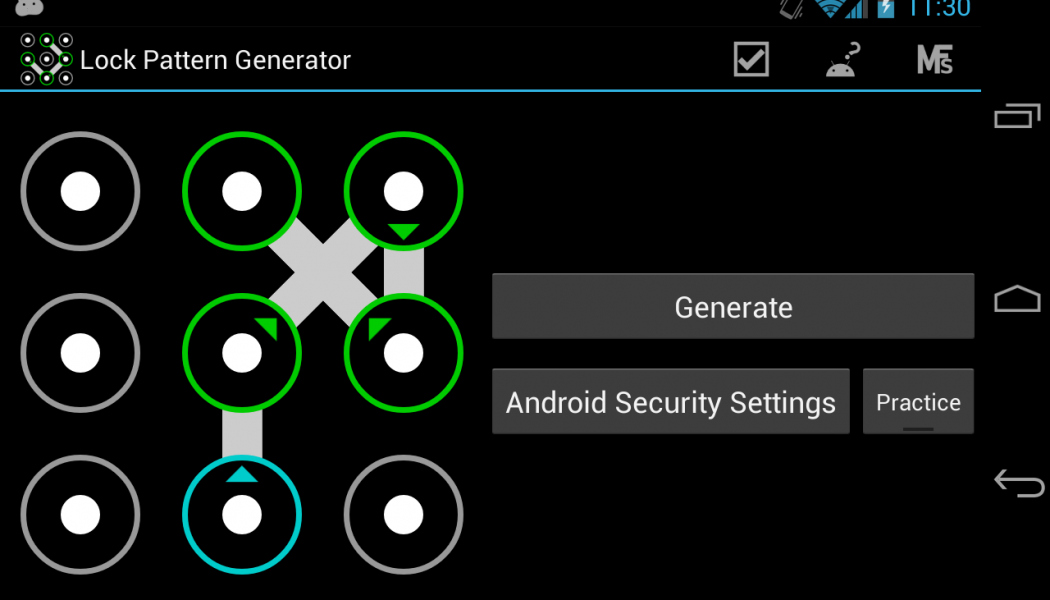Tap the center green pattern node

(x=242, y=353)
